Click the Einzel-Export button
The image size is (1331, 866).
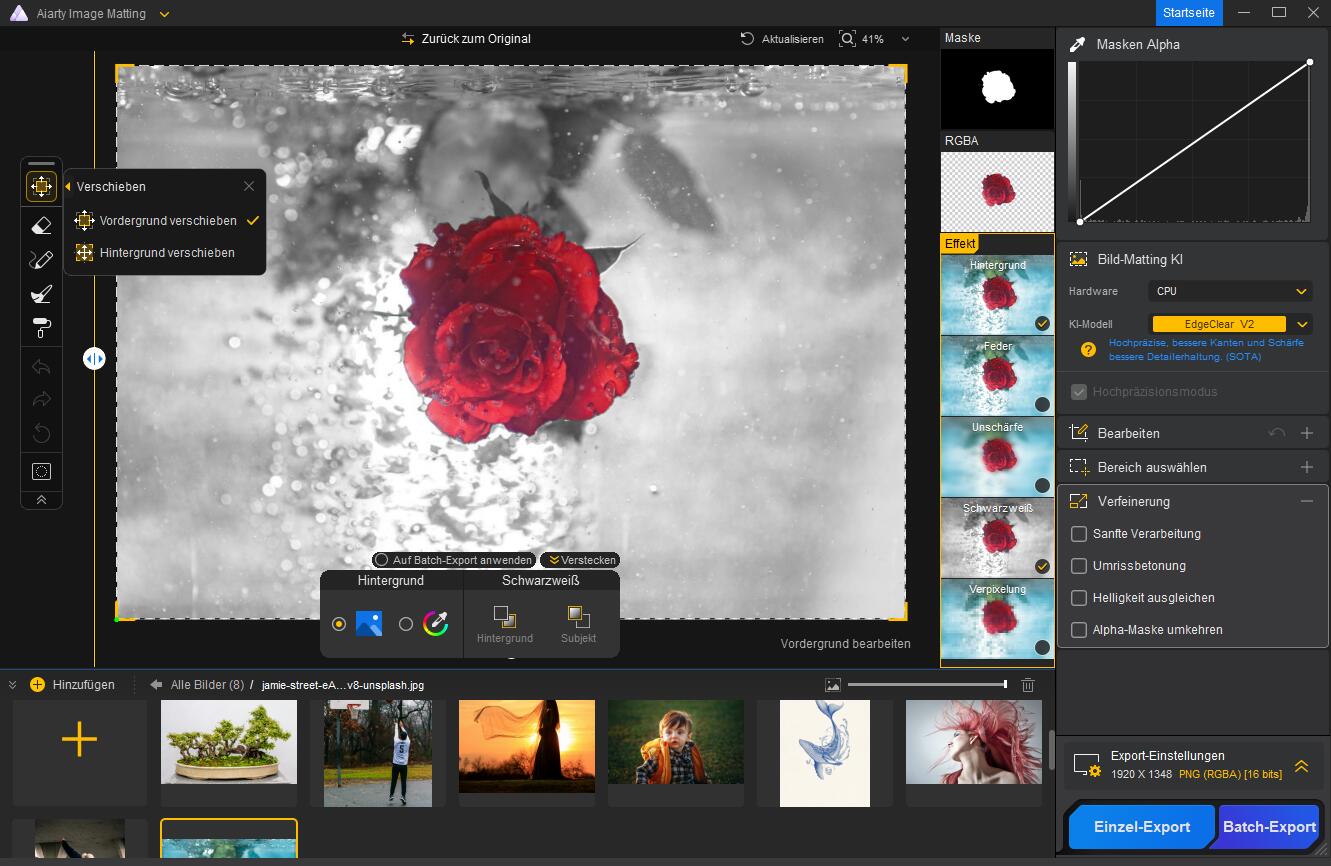[x=1141, y=827]
